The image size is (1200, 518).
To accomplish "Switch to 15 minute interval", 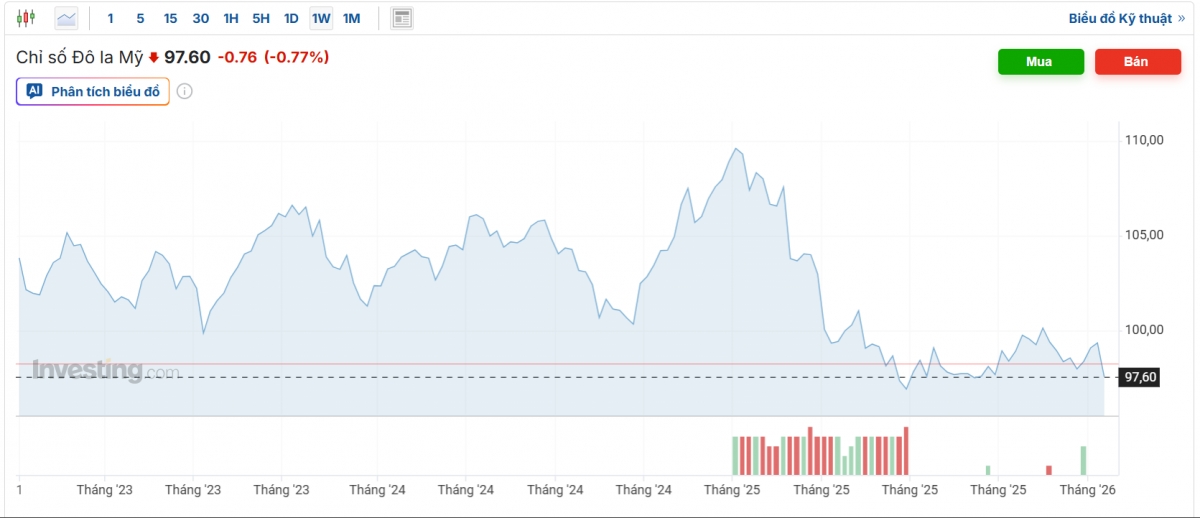I will pyautogui.click(x=170, y=18).
